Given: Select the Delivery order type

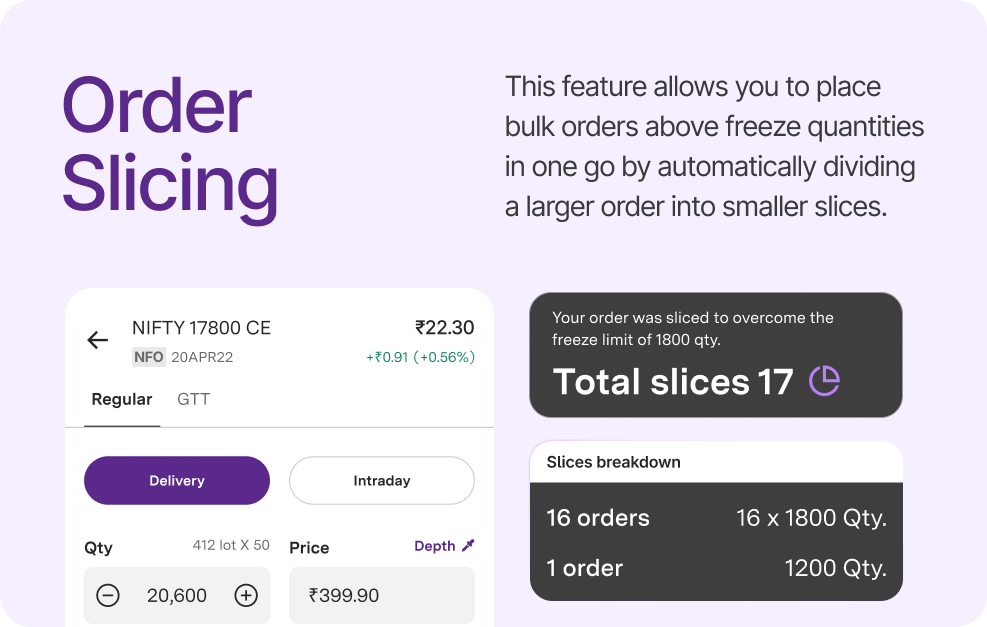Looking at the screenshot, I should [x=177, y=481].
